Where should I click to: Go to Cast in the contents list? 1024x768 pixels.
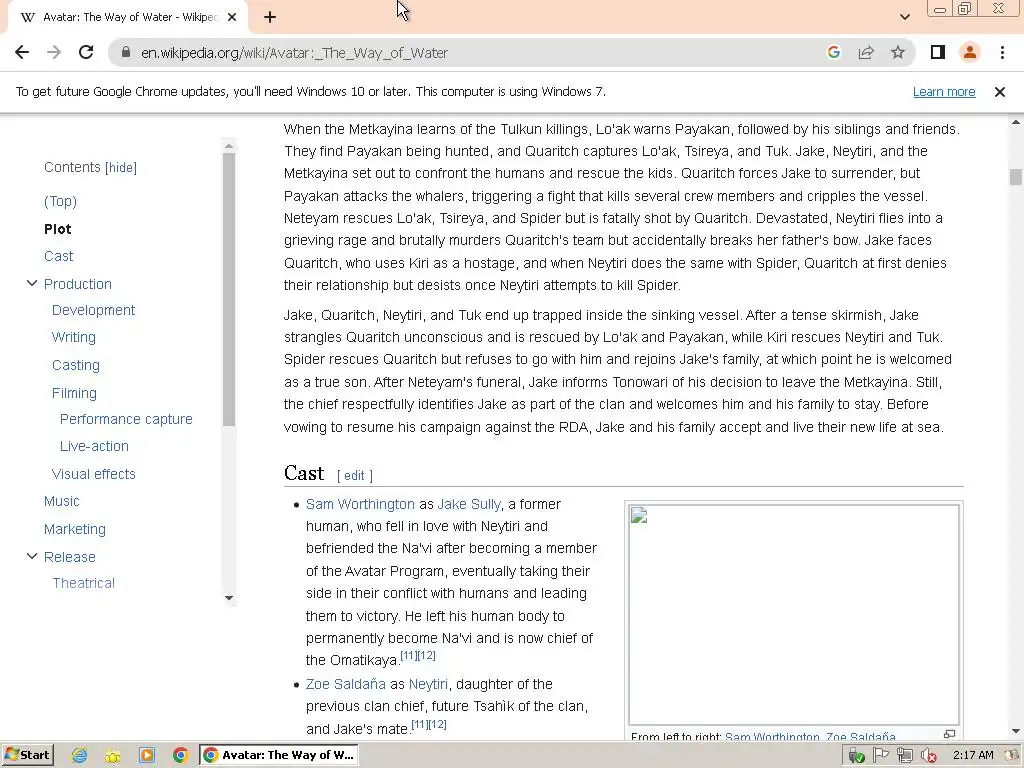(x=58, y=257)
